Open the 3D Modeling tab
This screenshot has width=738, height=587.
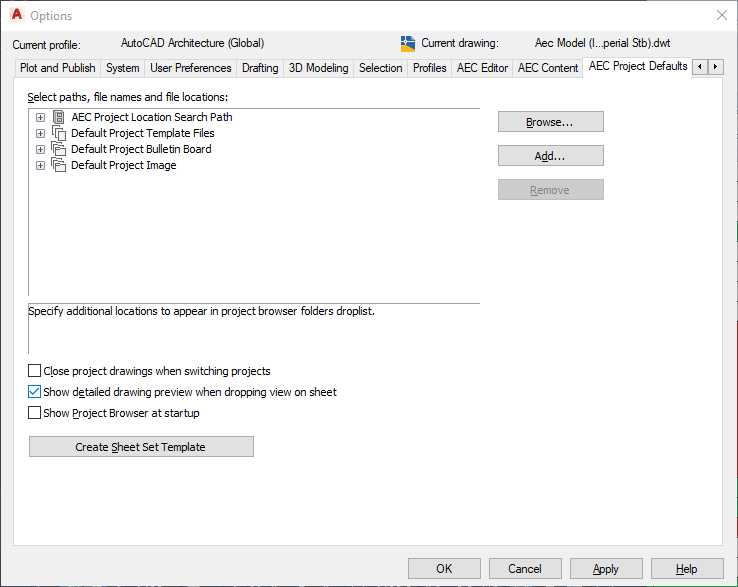(319, 68)
